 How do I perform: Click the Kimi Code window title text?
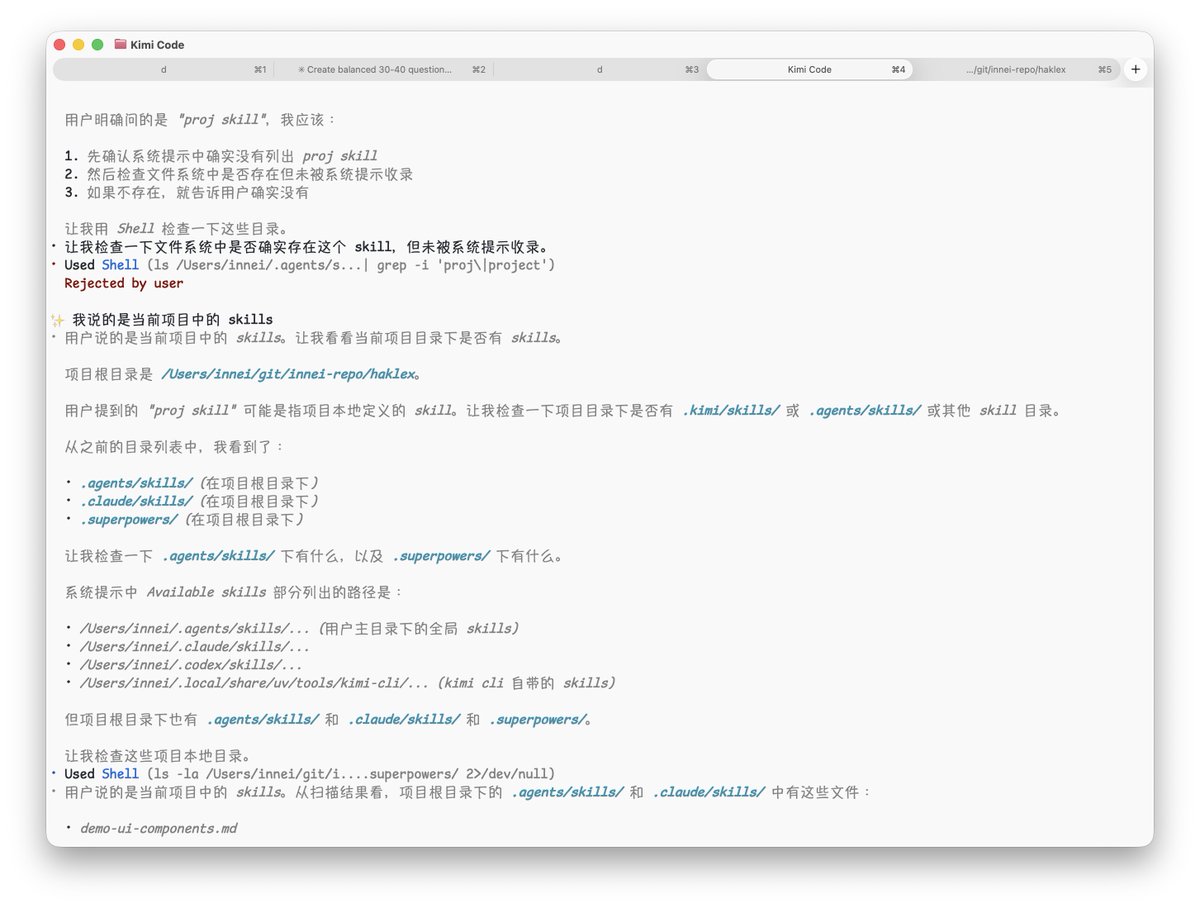click(x=157, y=44)
